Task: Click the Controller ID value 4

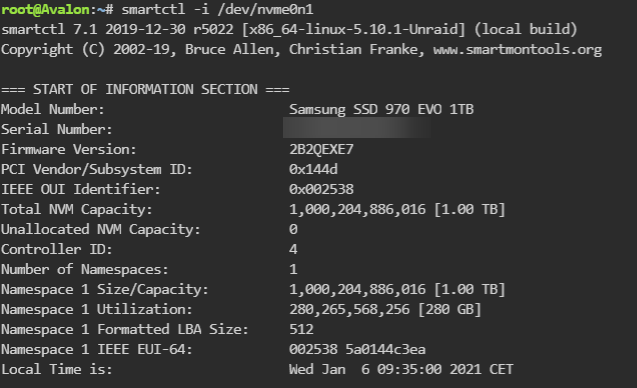Action: (x=293, y=249)
